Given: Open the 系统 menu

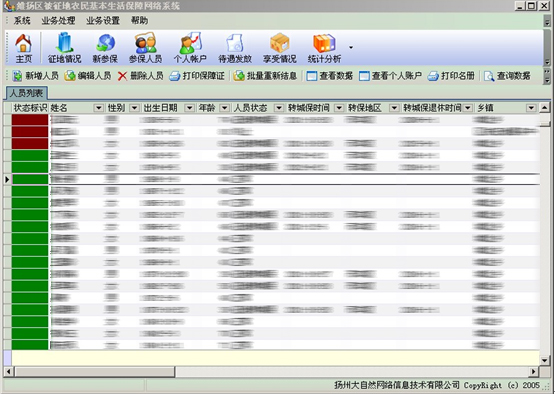Looking at the screenshot, I should [x=22, y=21].
